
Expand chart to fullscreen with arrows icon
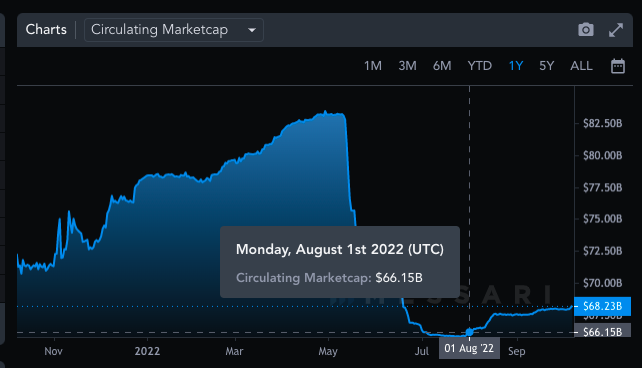[x=616, y=30]
